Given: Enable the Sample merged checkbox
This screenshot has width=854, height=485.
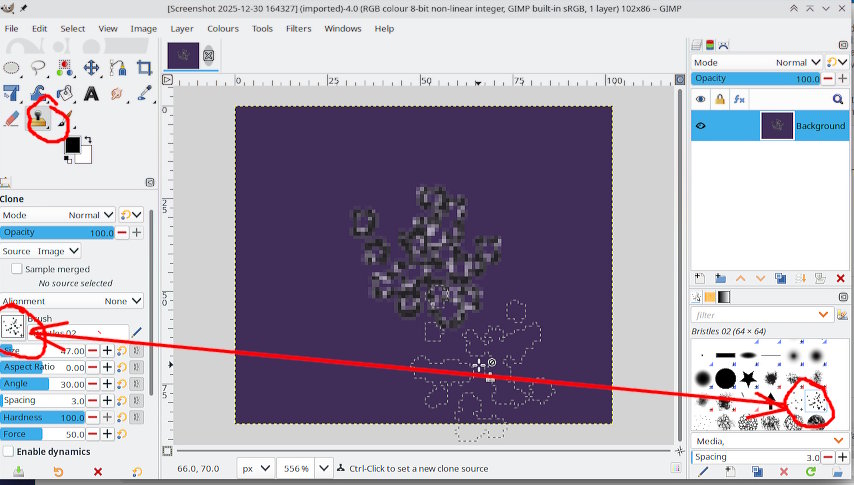Looking at the screenshot, I should [17, 269].
